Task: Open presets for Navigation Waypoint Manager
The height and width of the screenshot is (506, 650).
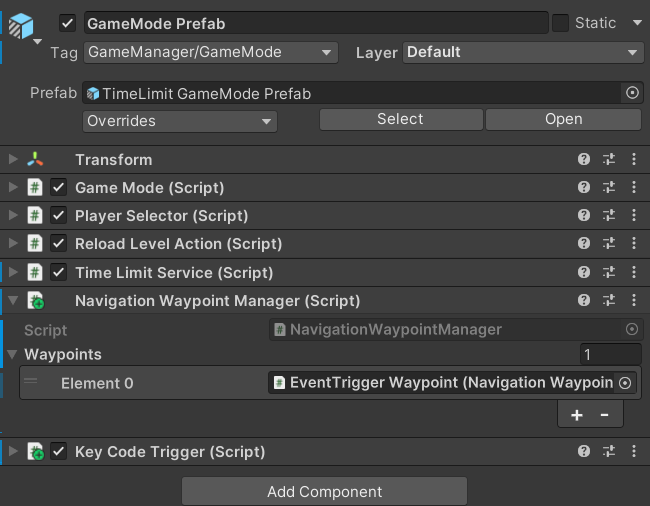Action: tap(609, 300)
